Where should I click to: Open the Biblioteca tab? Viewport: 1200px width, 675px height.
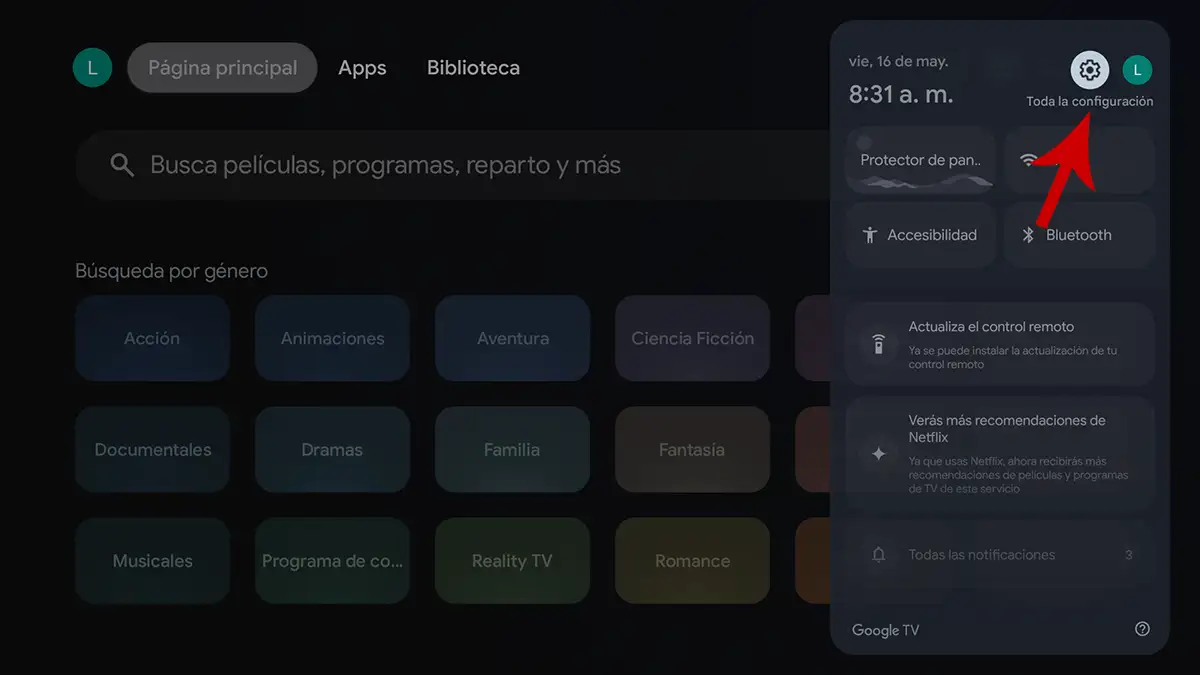tap(472, 67)
